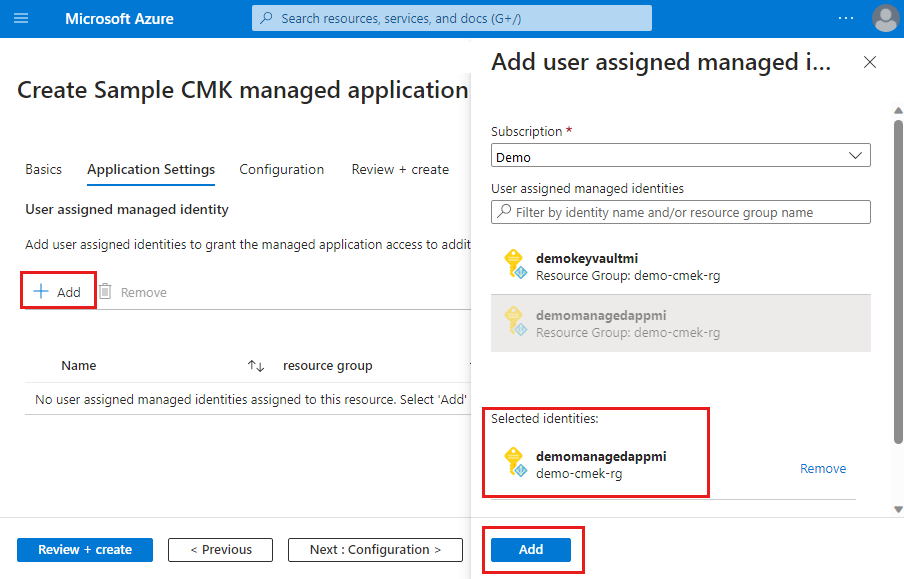Click the key icon beside demokeyvaultmi
The image size is (904, 579).
click(514, 264)
